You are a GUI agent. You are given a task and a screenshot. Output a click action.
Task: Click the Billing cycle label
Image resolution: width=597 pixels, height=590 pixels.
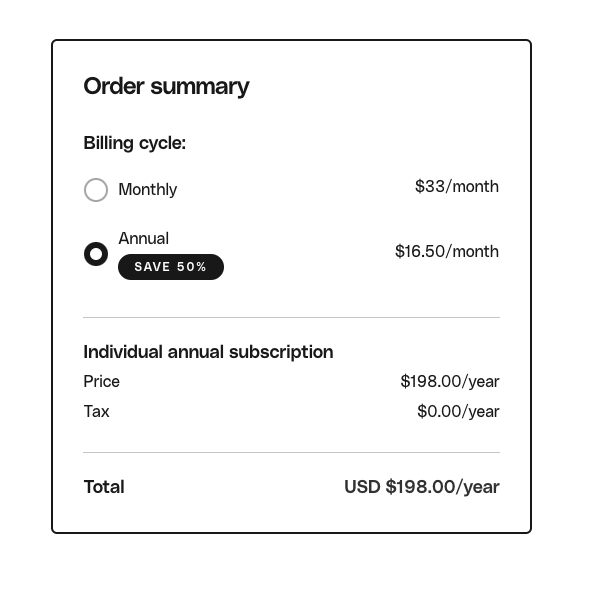[135, 144]
